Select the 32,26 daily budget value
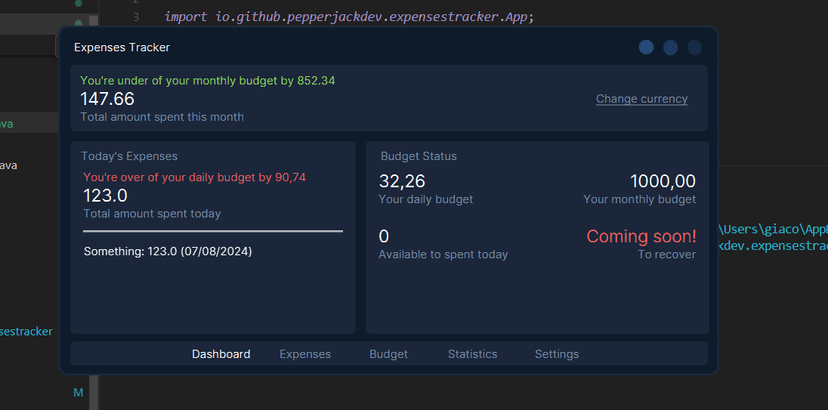The height and width of the screenshot is (410, 828). [402, 181]
